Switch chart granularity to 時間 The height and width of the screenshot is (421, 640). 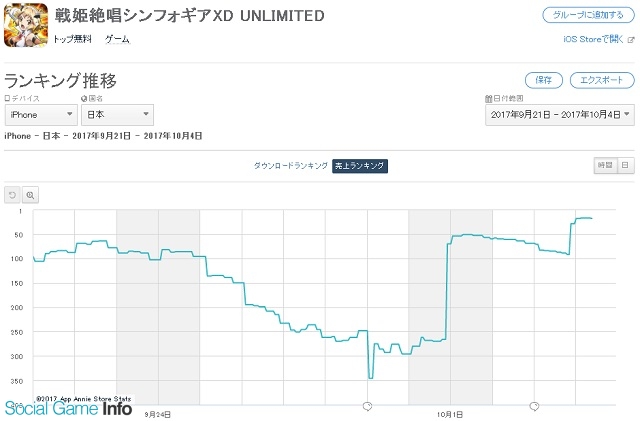coord(605,165)
